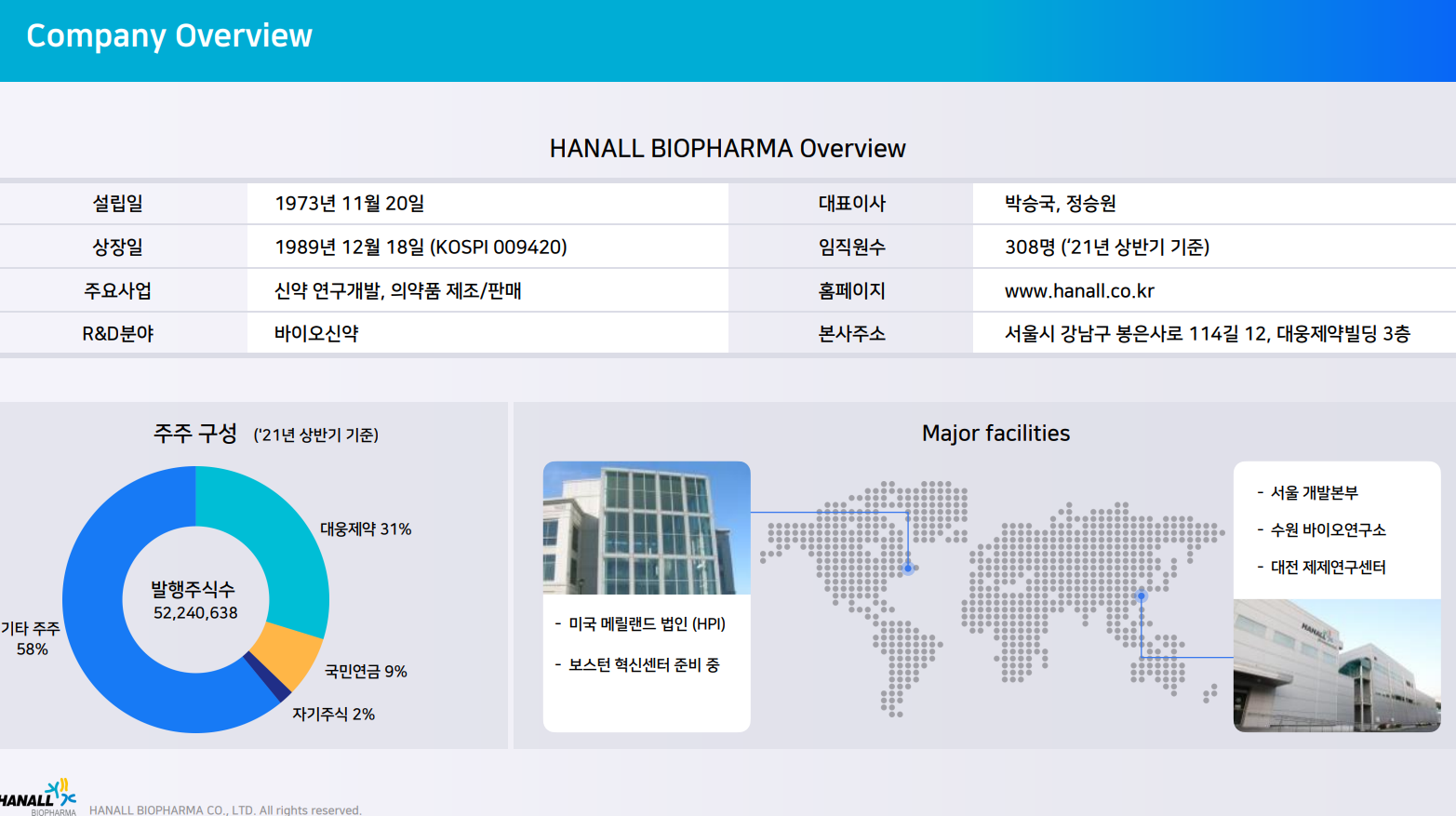
Task: Select the ('21년 상반기 기준) chart subtitle
Action: pyautogui.click(x=316, y=435)
